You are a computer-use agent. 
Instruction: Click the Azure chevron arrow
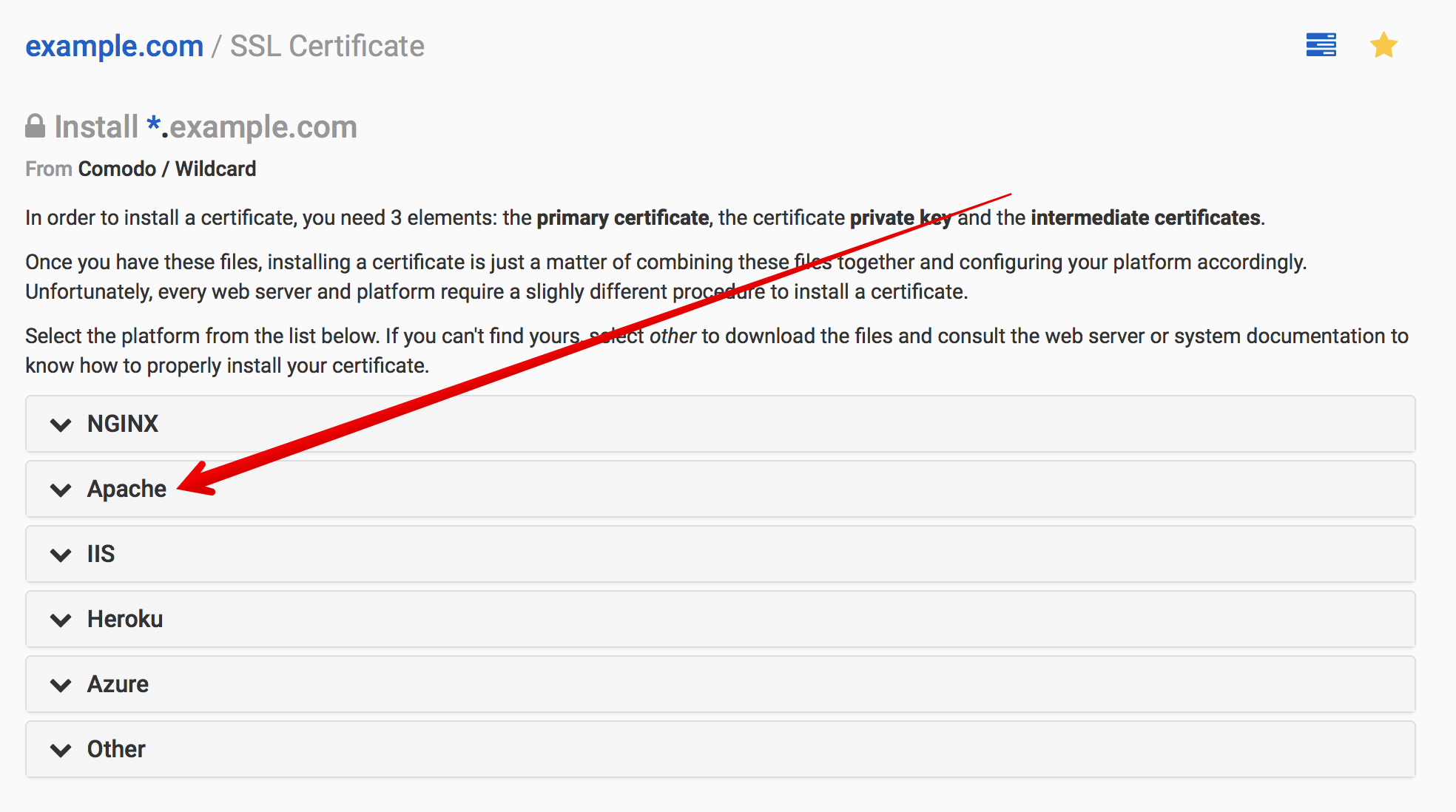61,685
